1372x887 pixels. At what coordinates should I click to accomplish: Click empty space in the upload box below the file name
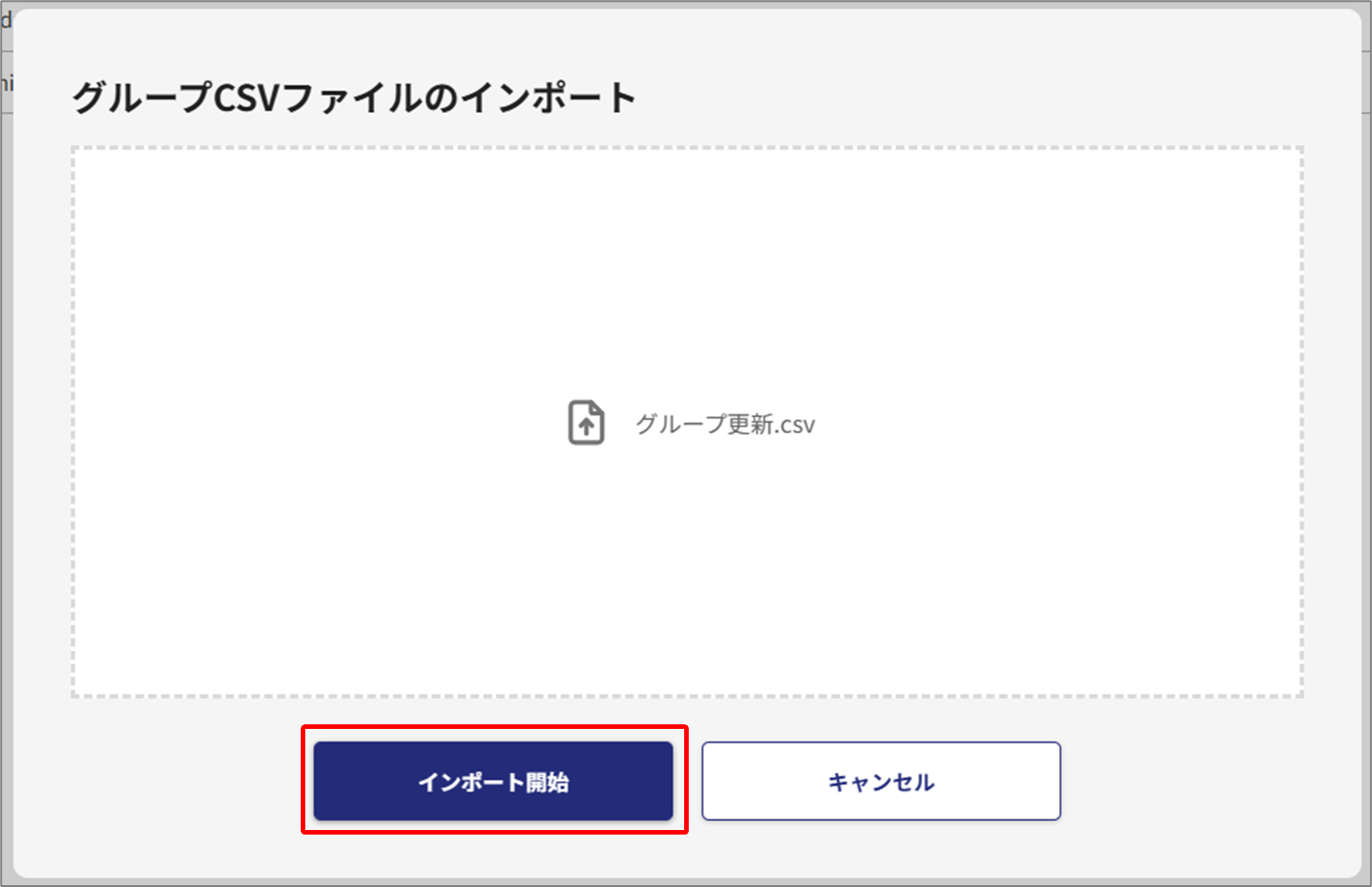pyautogui.click(x=687, y=570)
